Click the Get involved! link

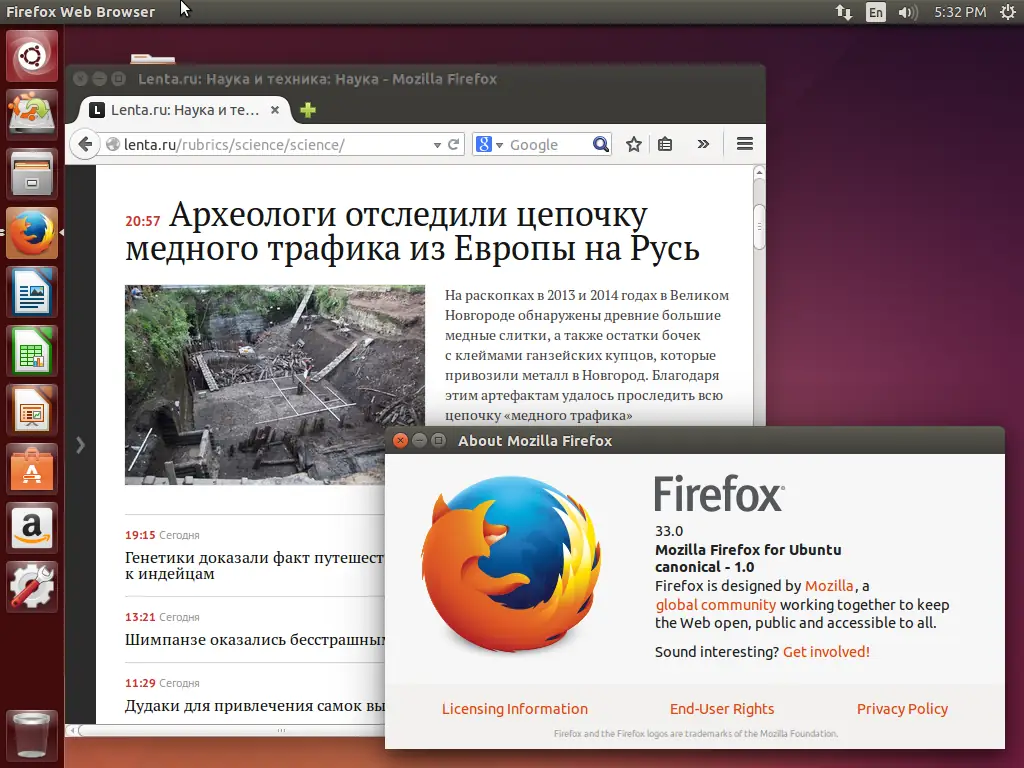[x=826, y=652]
